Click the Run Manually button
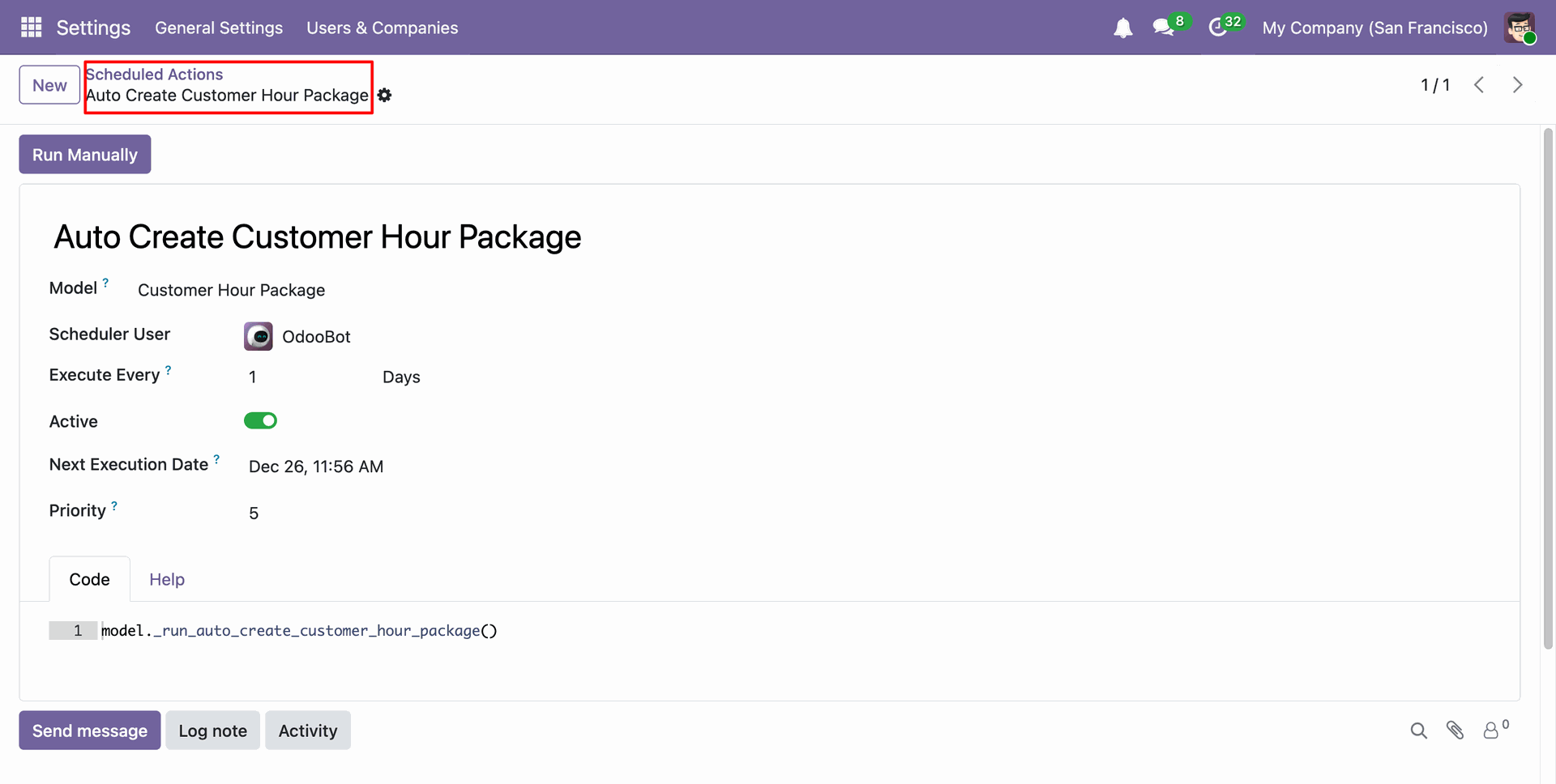The height and width of the screenshot is (784, 1556). (x=85, y=155)
